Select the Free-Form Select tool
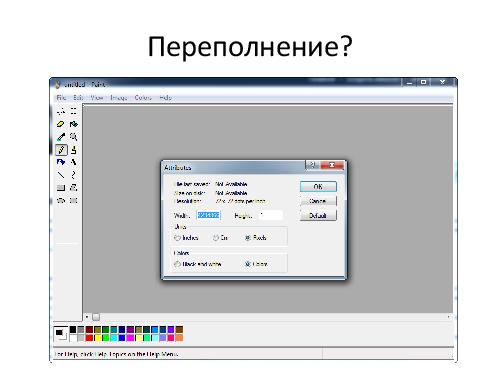Screen dimensions: 500x375 61,111
